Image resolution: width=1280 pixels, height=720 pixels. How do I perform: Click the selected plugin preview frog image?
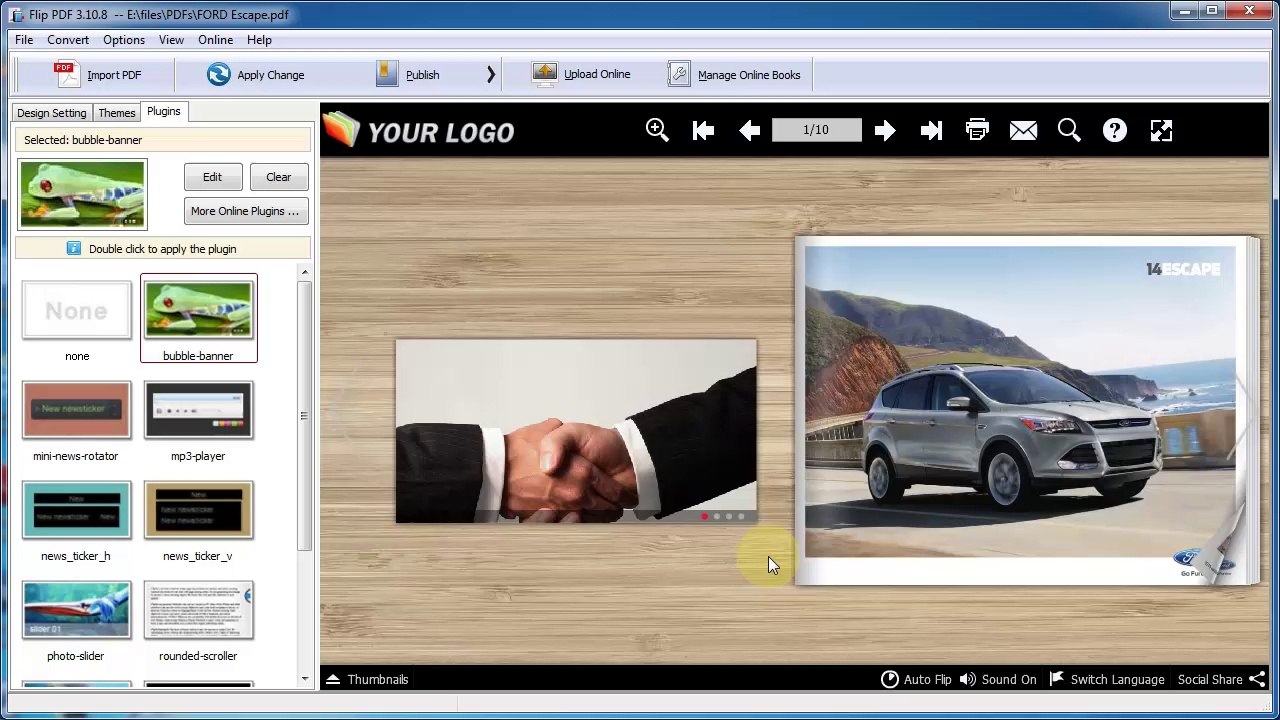tap(82, 194)
